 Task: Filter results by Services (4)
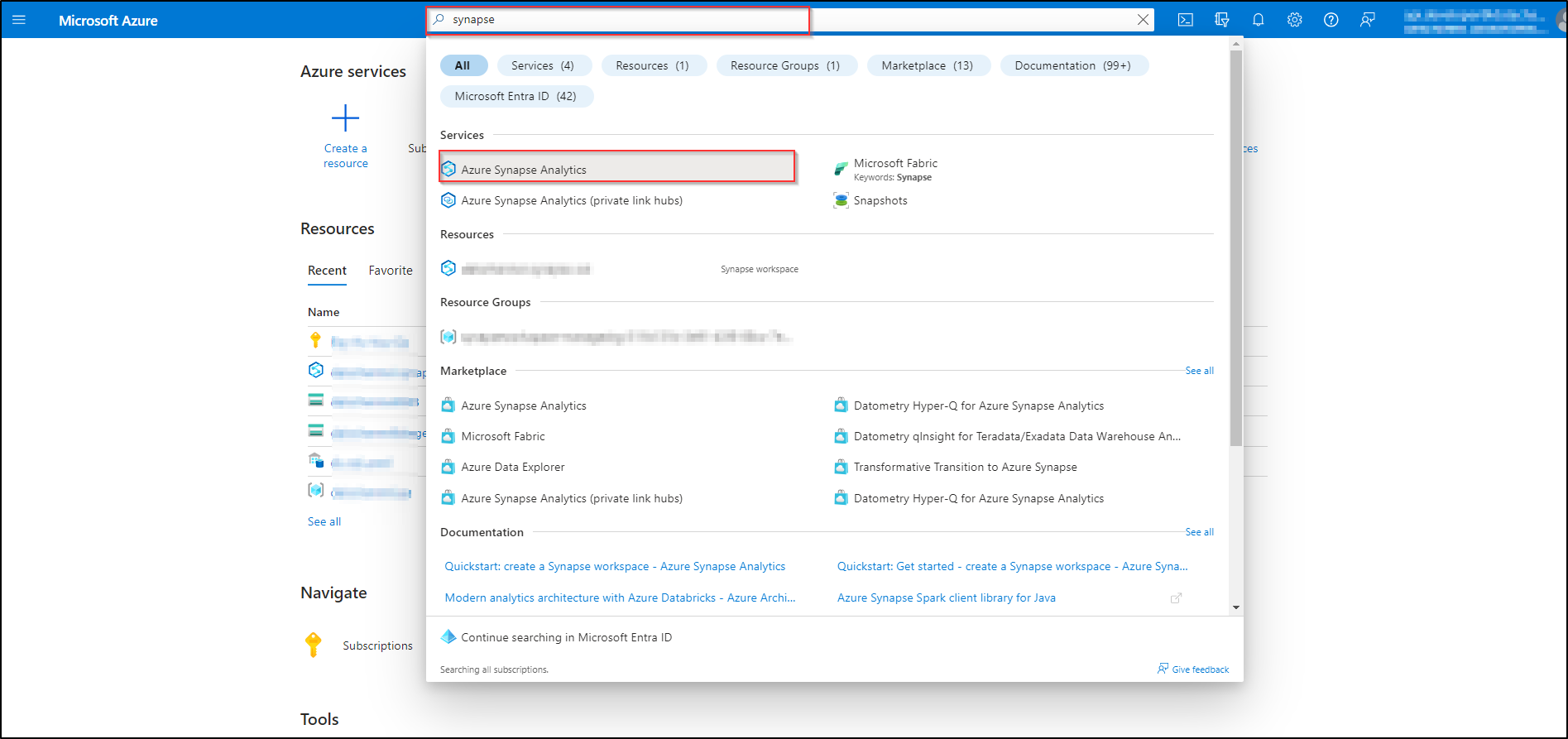(x=543, y=65)
